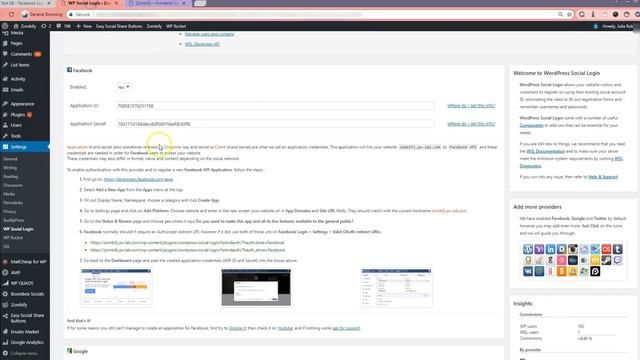Viewport: 640px width, 360px height.
Task: Focus the Application ID field
Action: (275, 106)
